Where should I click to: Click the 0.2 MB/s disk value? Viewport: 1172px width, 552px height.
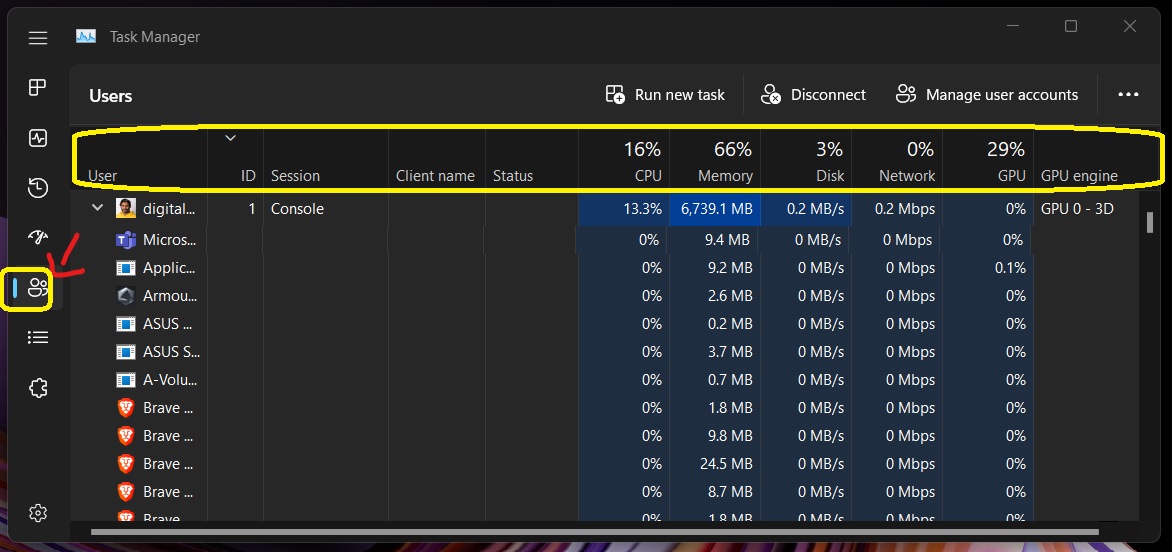[x=815, y=209]
